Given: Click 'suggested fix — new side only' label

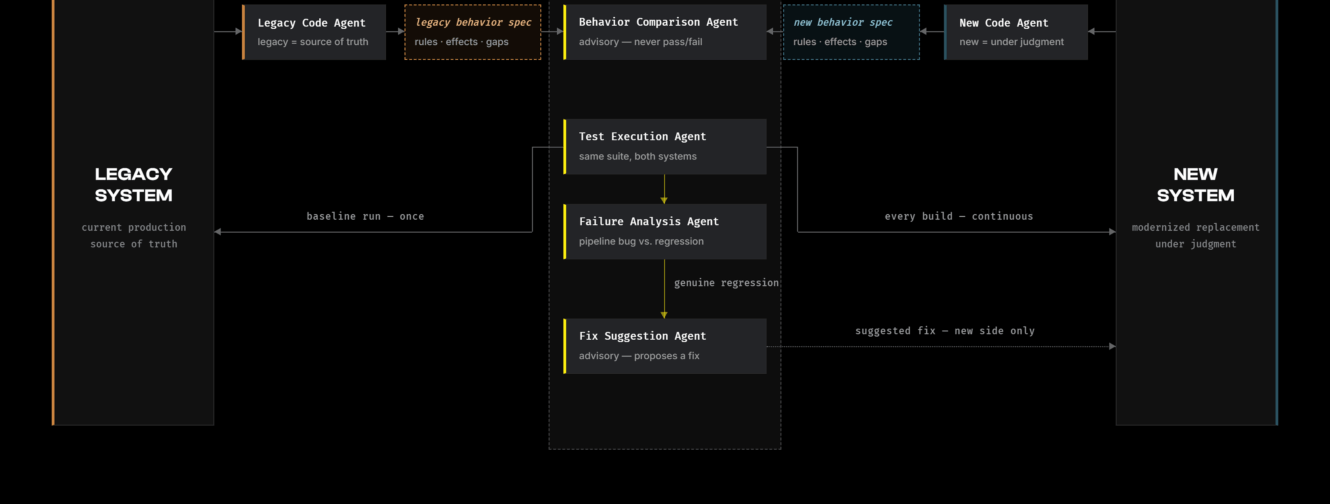Looking at the screenshot, I should click(x=945, y=331).
